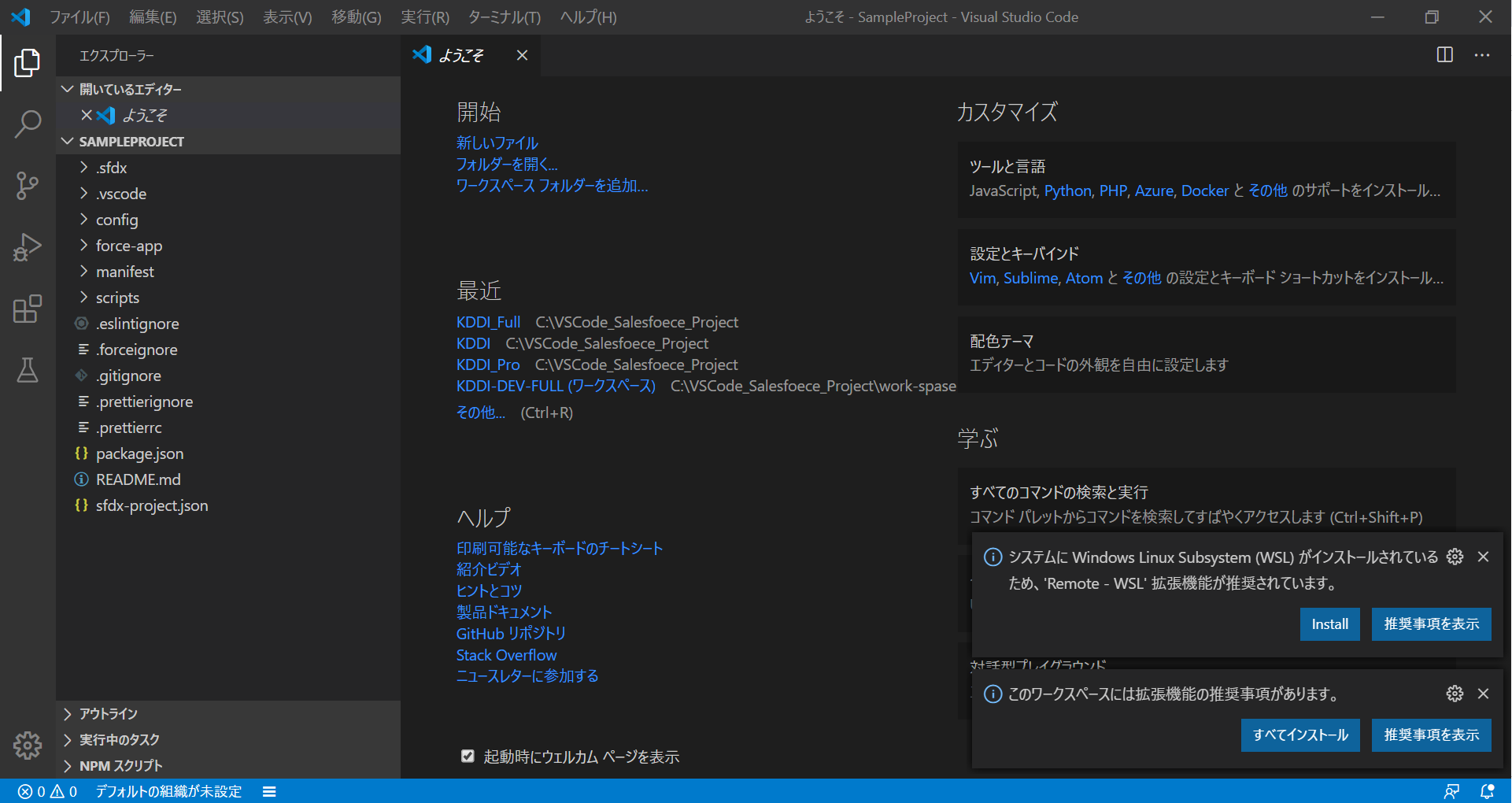This screenshot has height=803, width=1512.
Task: Open the 選択(S) menu
Action: [220, 17]
